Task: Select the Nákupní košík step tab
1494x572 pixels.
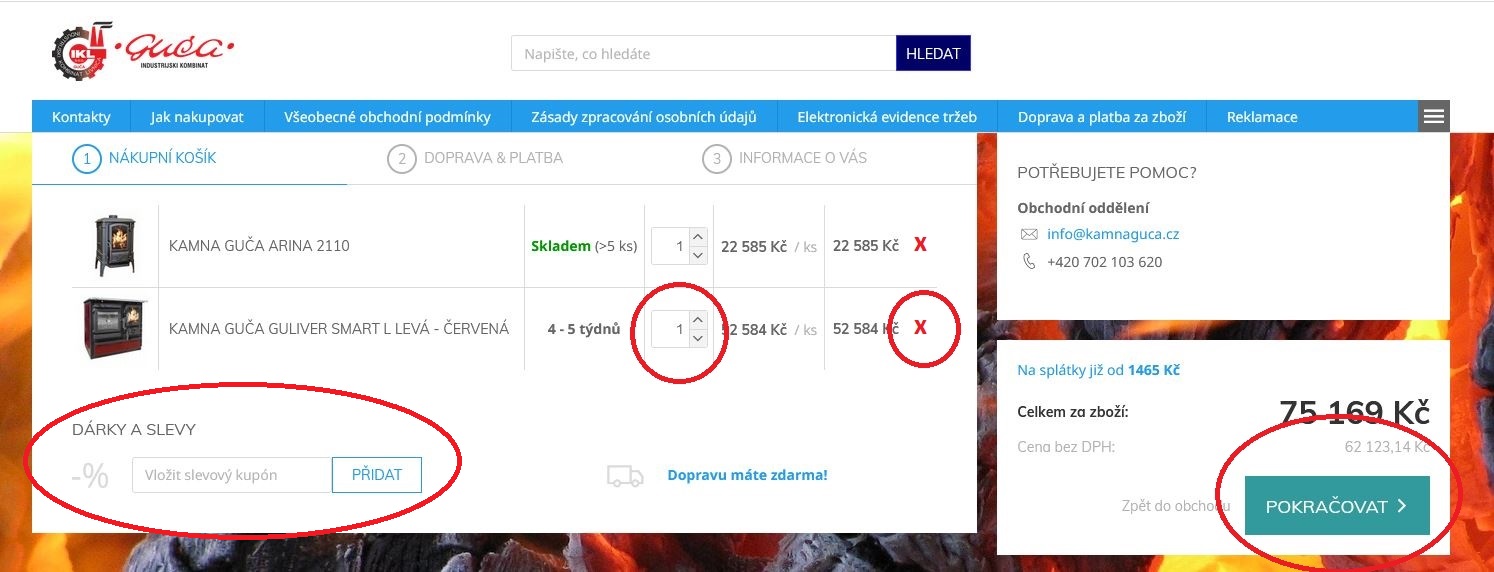Action: [x=145, y=158]
